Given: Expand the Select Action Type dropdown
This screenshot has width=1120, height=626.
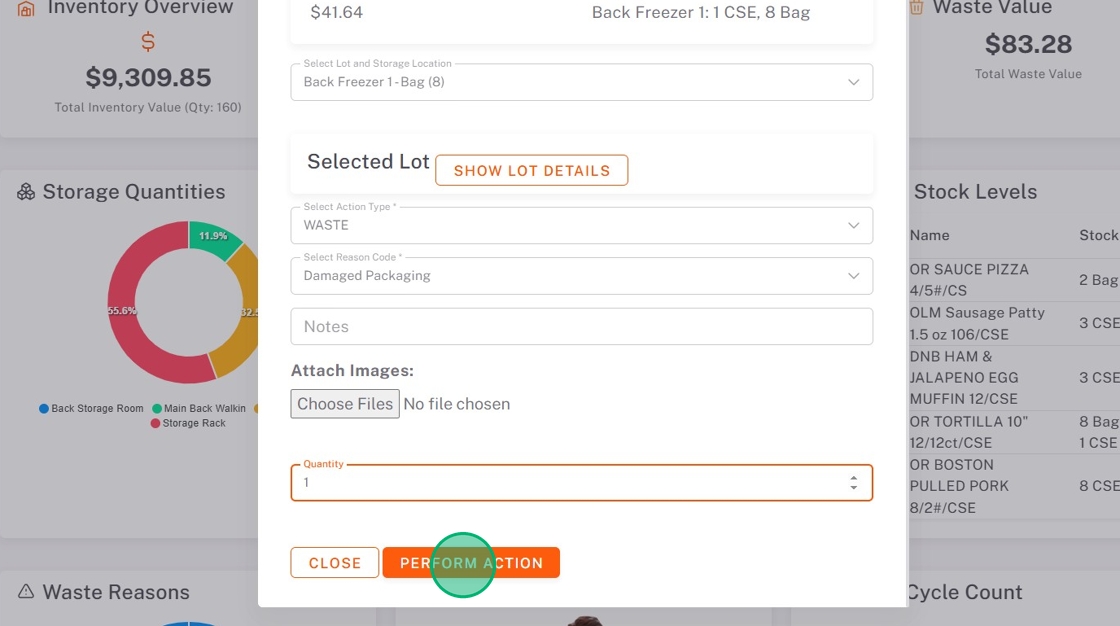Looking at the screenshot, I should click(581, 225).
